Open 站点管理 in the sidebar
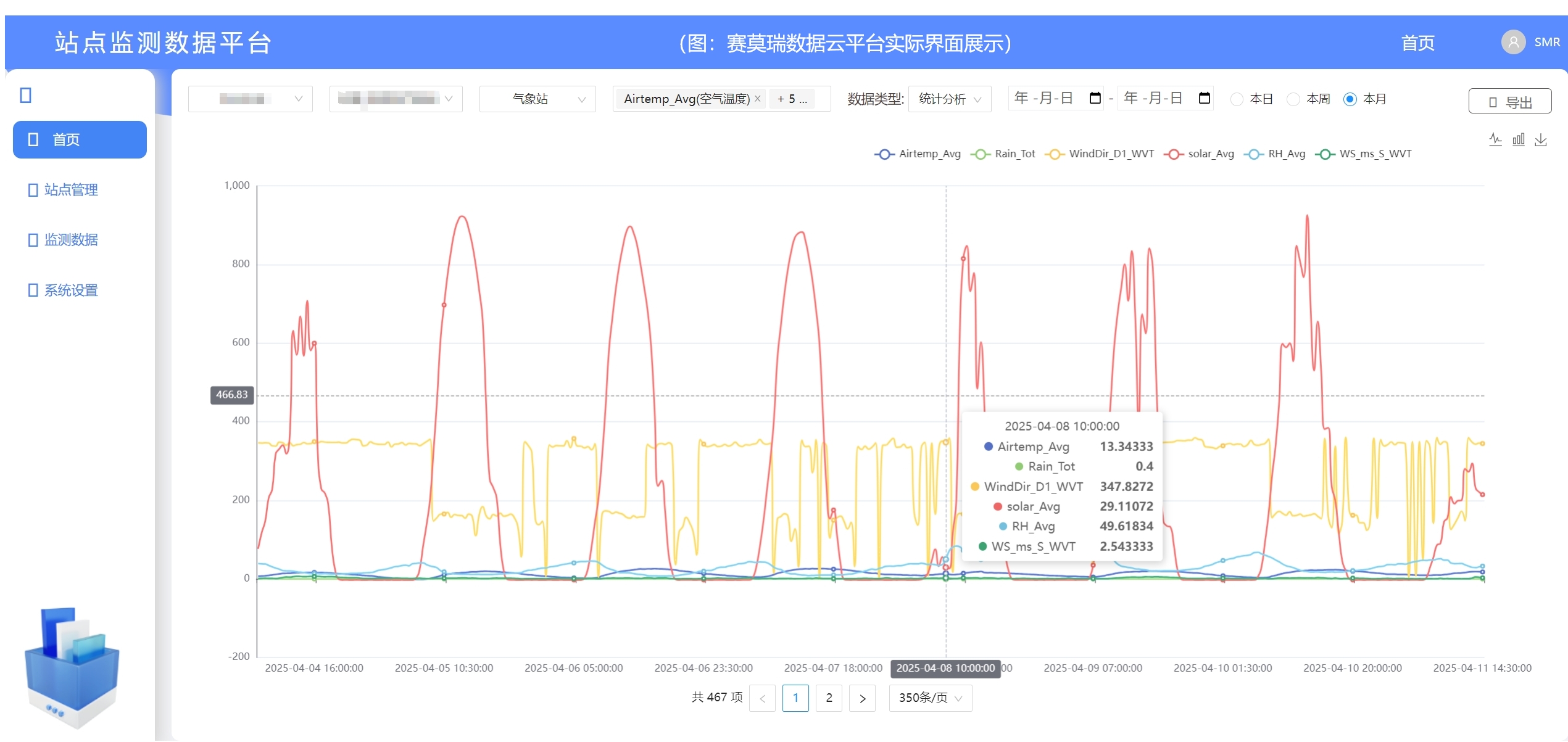This screenshot has height=742, width=1568. [x=71, y=190]
